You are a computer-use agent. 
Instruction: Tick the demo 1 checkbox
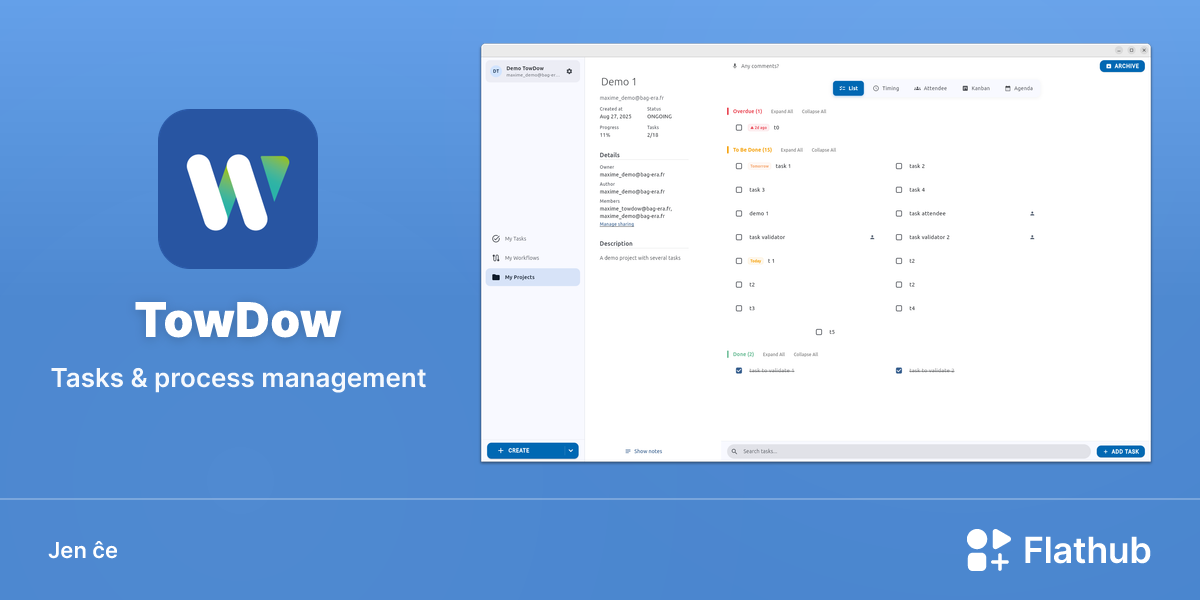[x=739, y=213]
